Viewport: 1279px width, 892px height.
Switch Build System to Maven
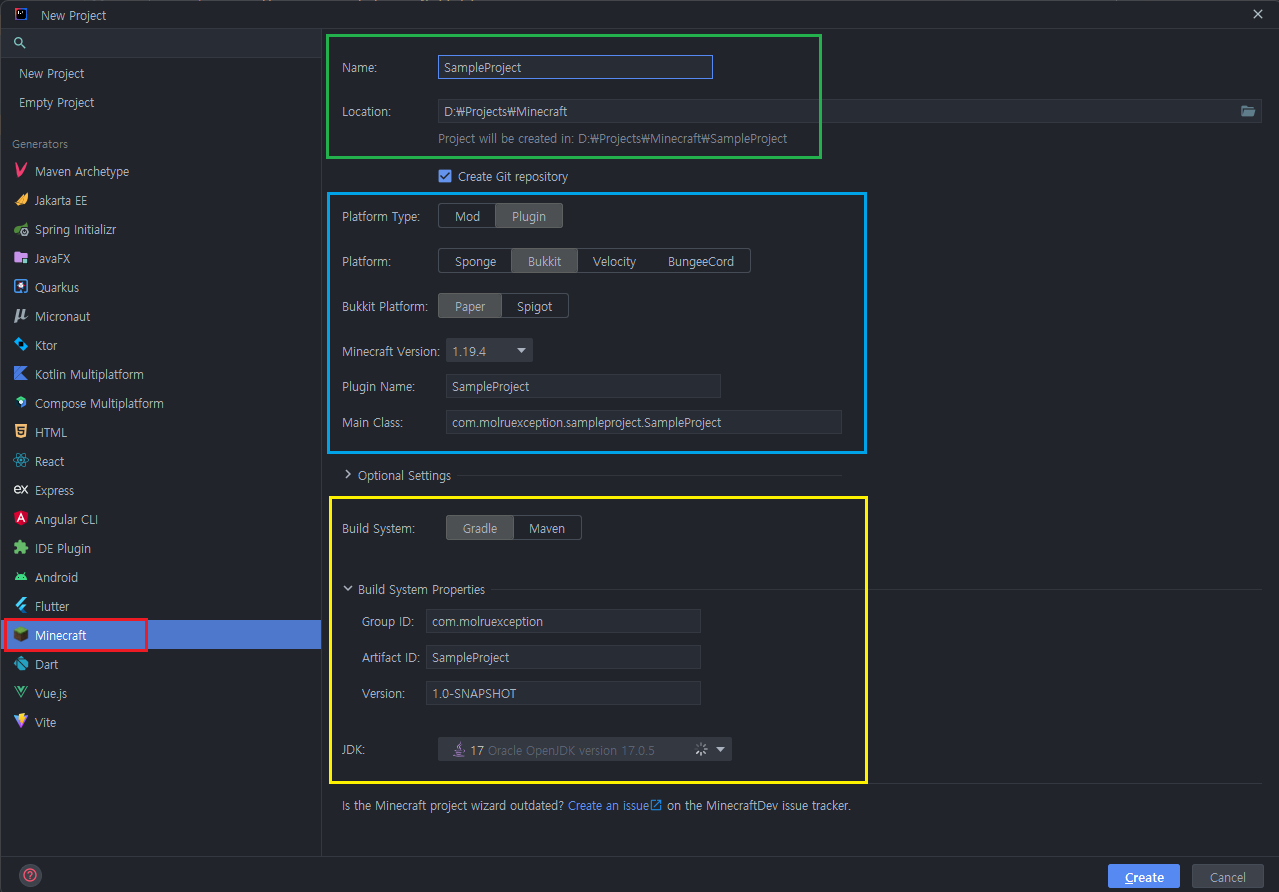pos(547,528)
